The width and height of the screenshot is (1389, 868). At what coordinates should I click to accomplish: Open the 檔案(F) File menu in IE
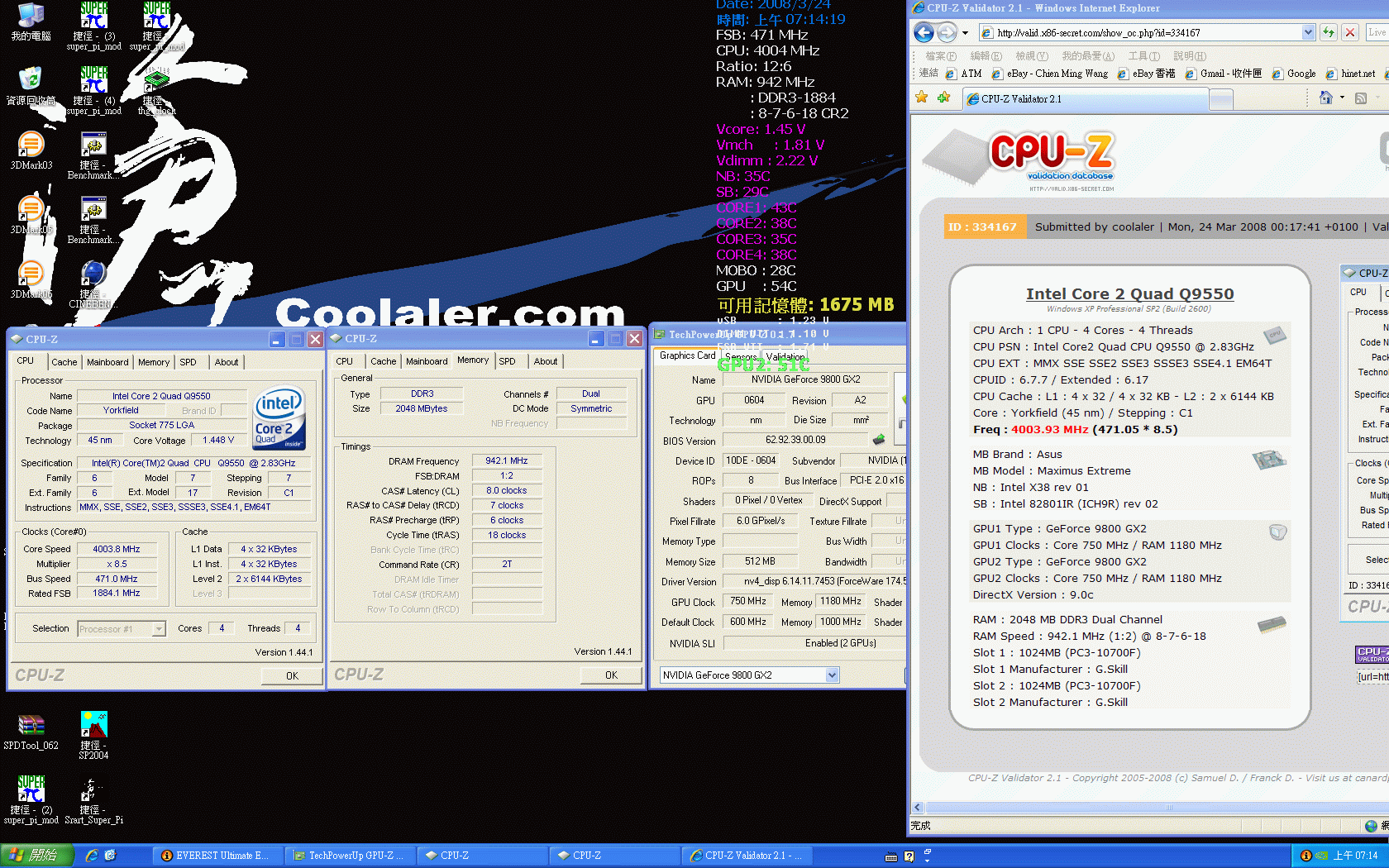coord(940,56)
